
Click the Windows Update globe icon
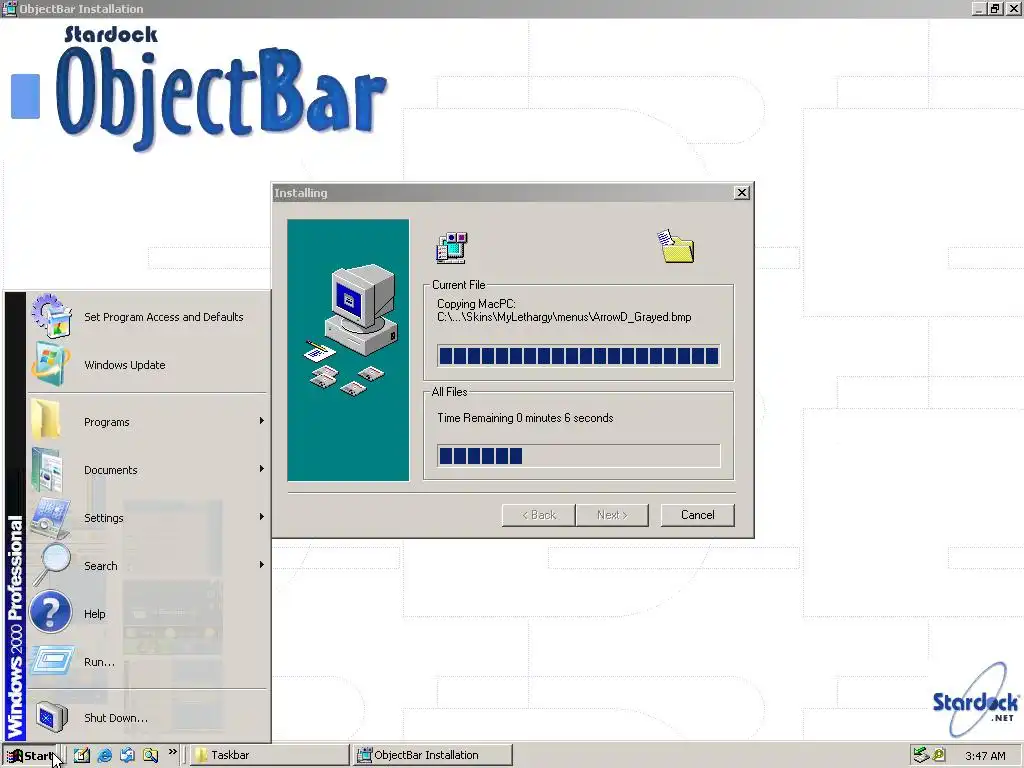[x=50, y=364]
